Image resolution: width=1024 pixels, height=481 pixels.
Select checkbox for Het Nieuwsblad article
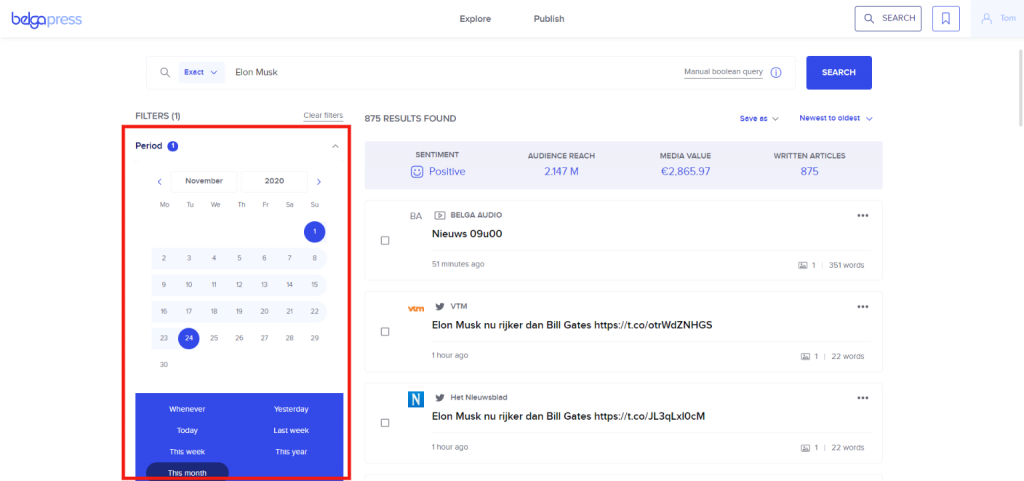(x=385, y=423)
